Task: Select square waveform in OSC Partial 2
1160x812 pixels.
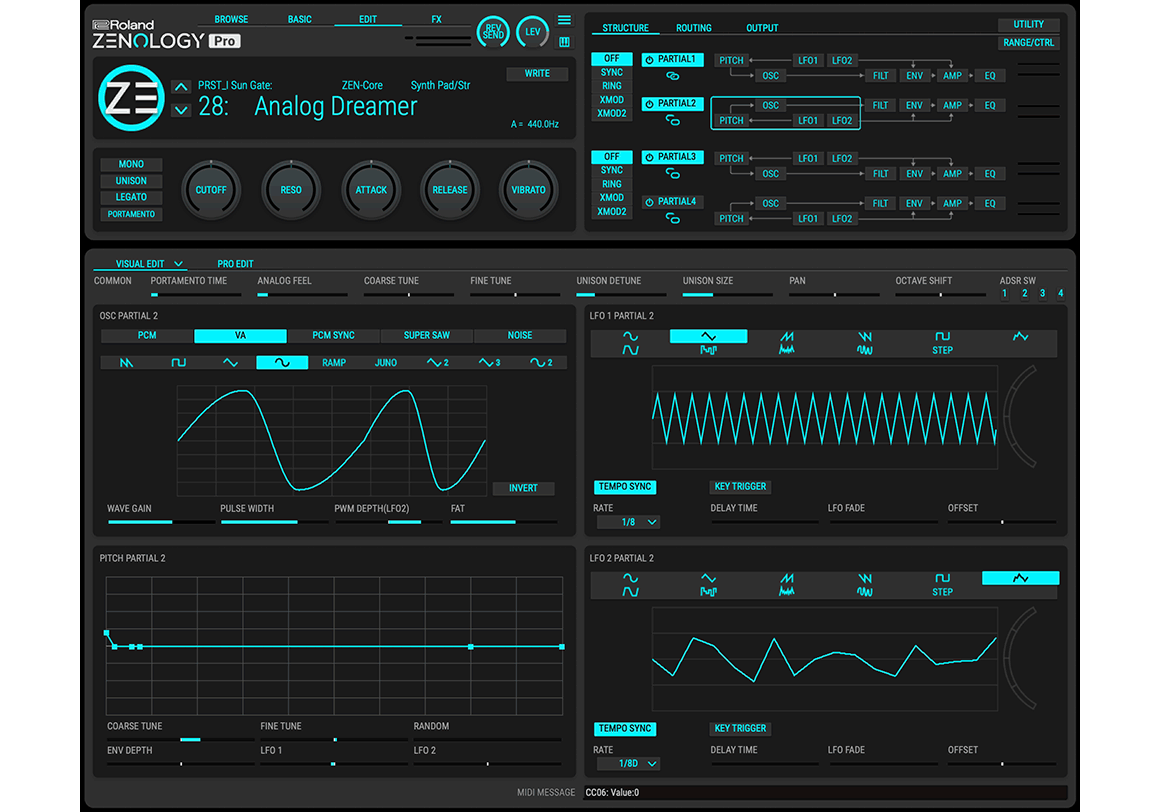Action: [x=178, y=362]
